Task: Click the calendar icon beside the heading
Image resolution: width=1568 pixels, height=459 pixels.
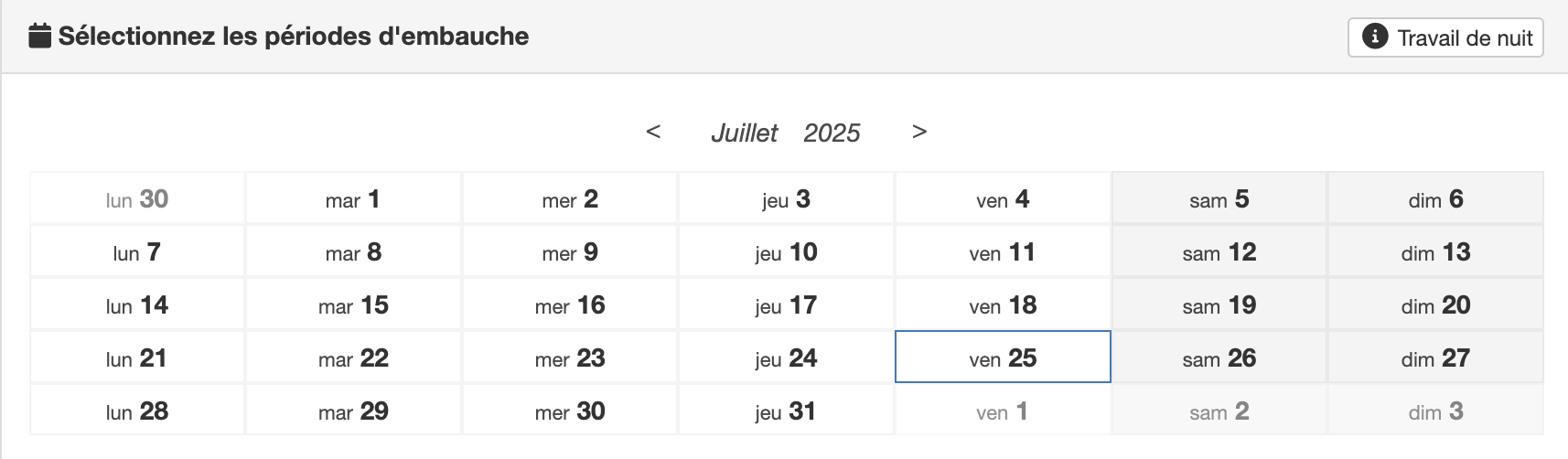Action: (x=39, y=36)
